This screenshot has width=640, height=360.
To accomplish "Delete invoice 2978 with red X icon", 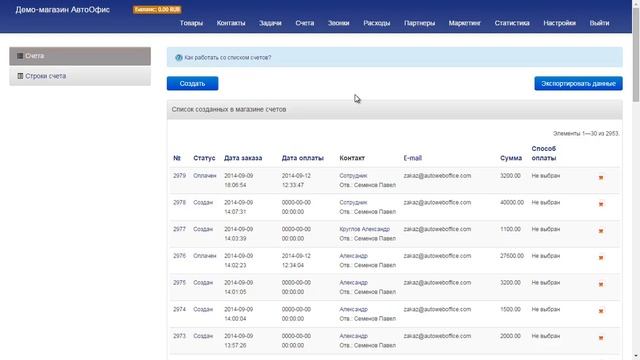I will 601,204.
